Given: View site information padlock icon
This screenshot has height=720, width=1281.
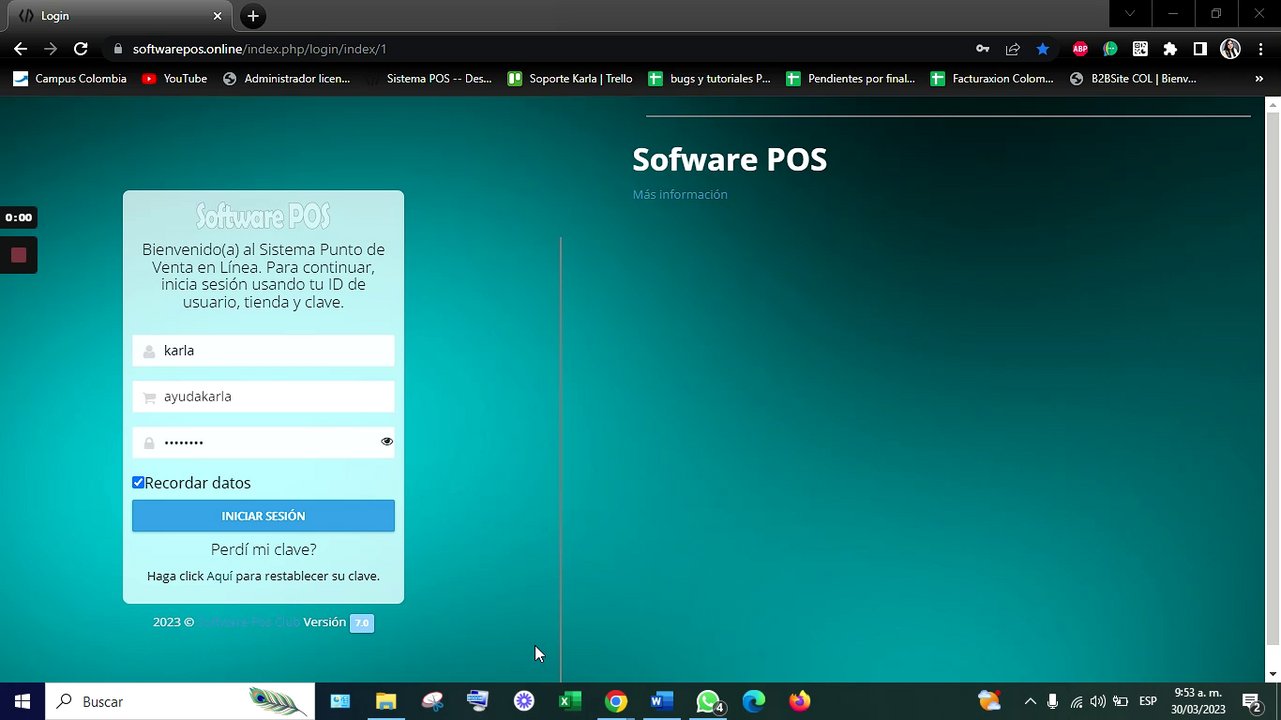Looking at the screenshot, I should [118, 48].
